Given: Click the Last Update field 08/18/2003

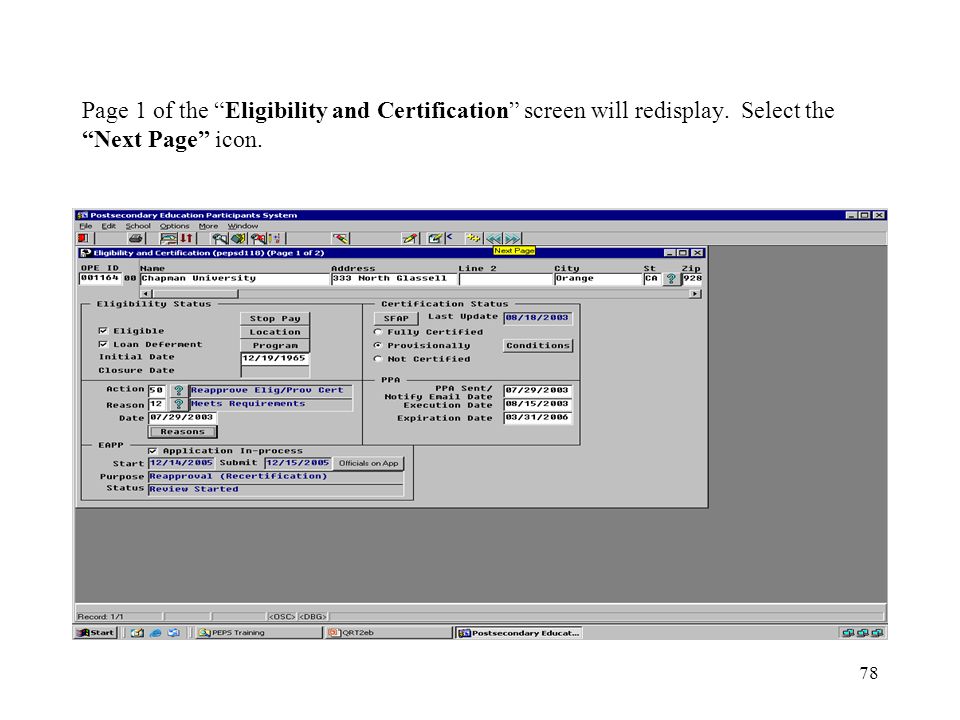Looking at the screenshot, I should (538, 318).
